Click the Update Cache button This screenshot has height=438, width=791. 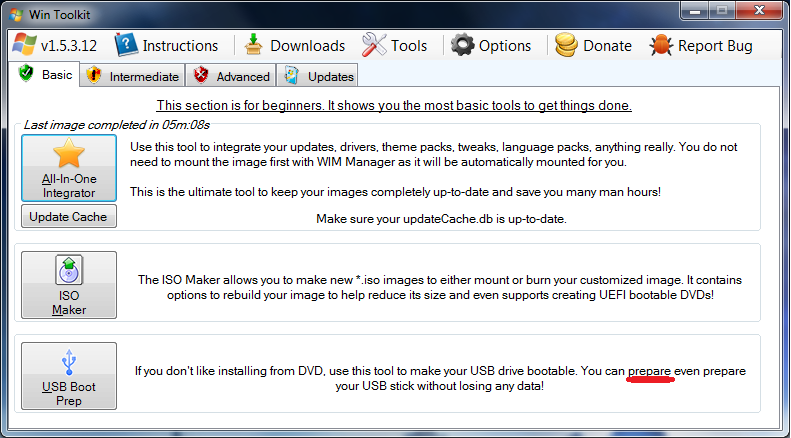click(x=69, y=216)
